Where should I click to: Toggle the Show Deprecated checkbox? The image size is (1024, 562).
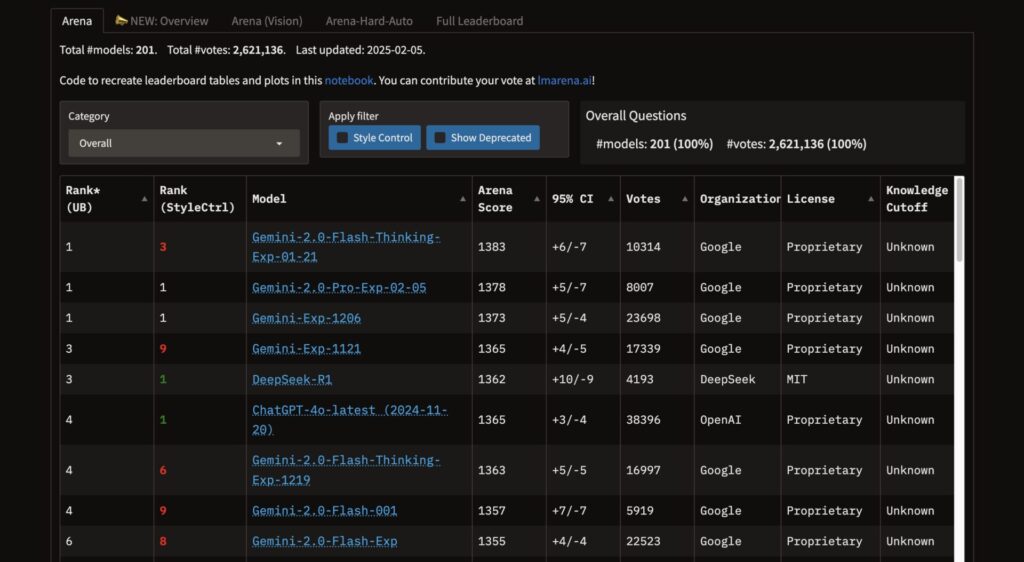pyautogui.click(x=441, y=138)
